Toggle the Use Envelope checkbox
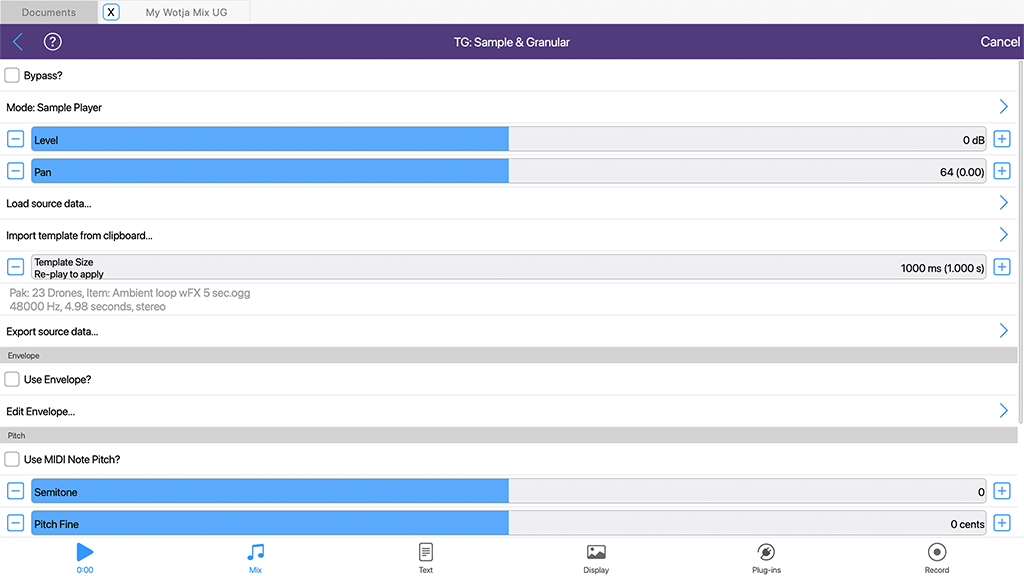This screenshot has height=576, width=1024. (12, 379)
